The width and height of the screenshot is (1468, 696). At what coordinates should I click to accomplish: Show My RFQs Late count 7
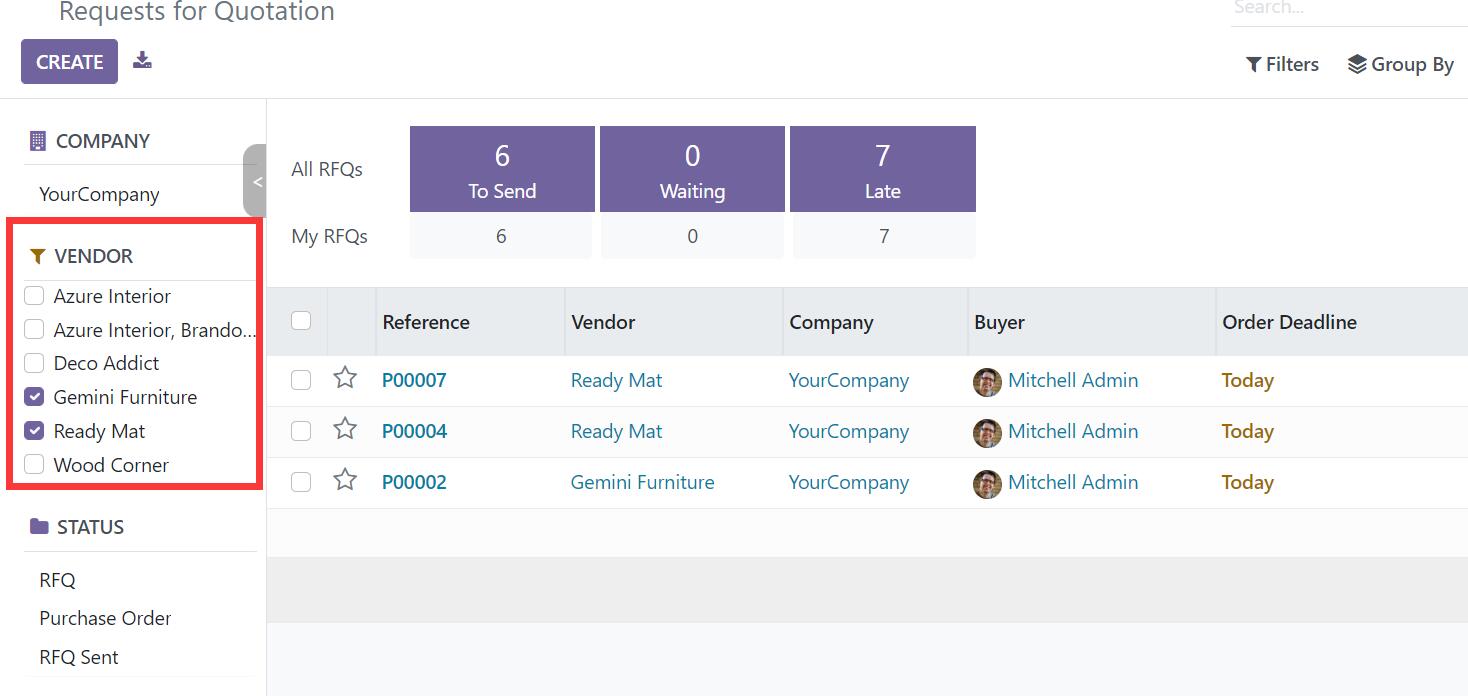coord(884,237)
